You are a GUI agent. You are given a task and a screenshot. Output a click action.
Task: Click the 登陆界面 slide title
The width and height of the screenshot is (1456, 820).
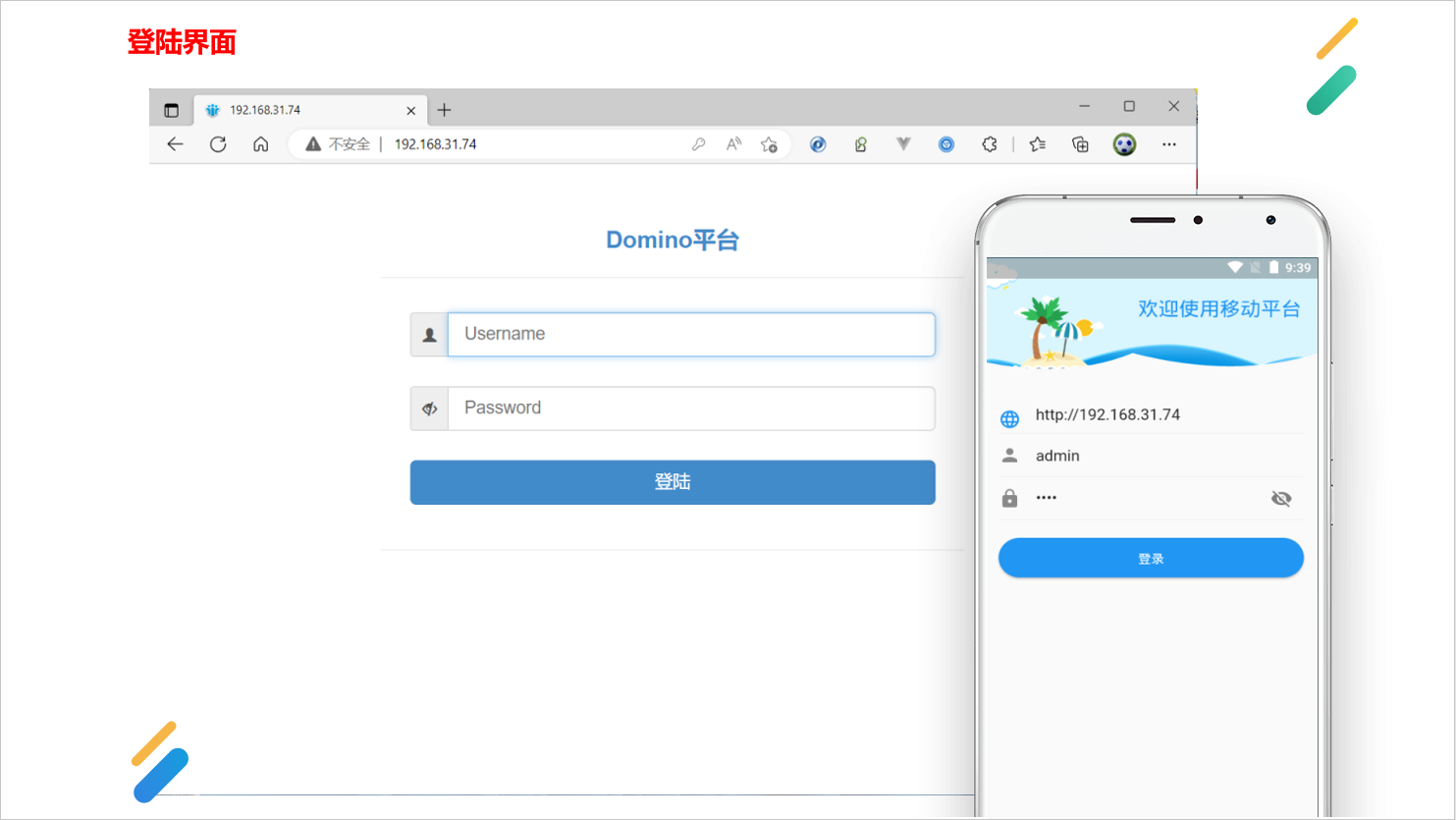tap(182, 42)
